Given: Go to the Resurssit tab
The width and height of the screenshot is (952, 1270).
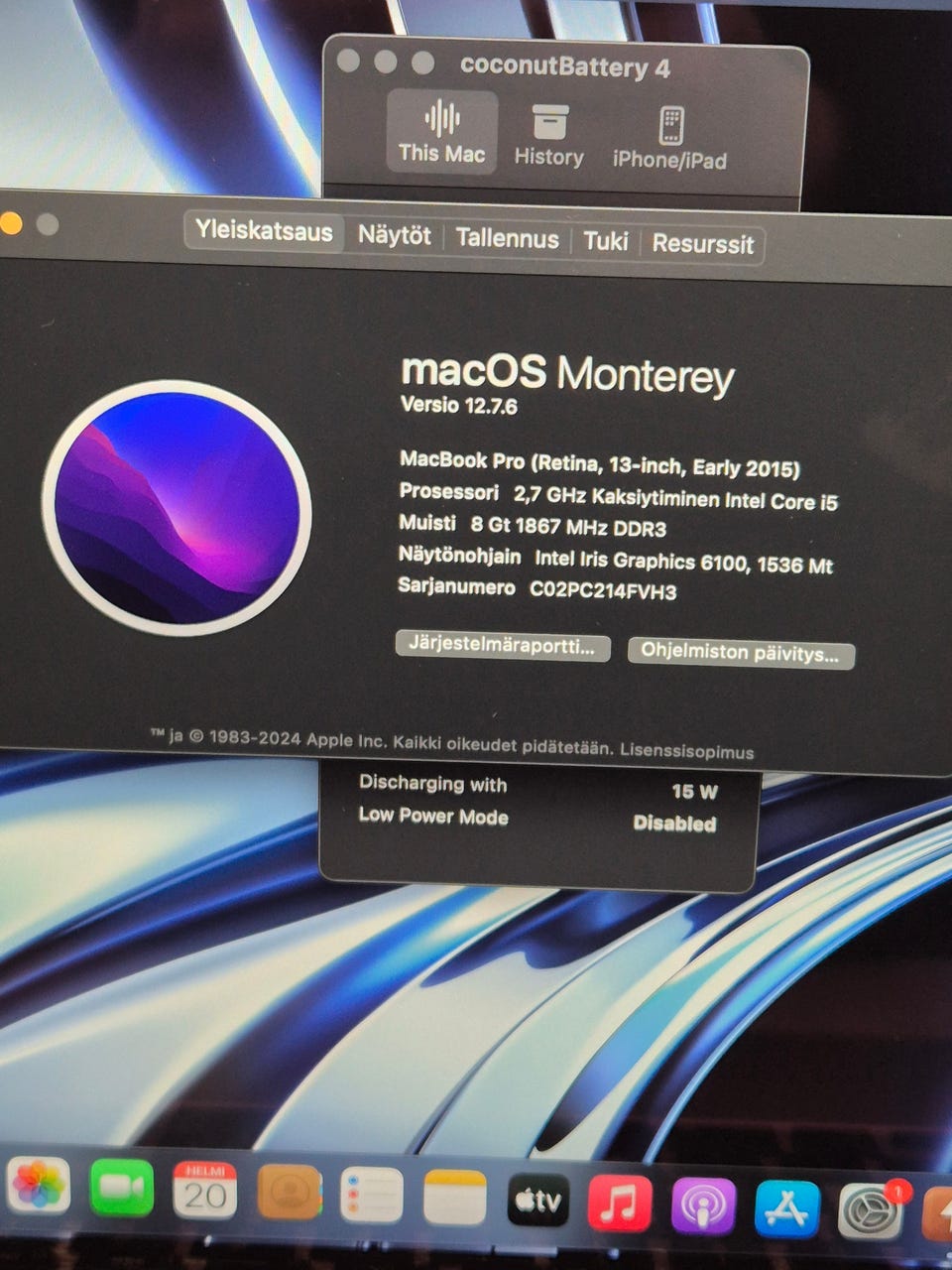Looking at the screenshot, I should (702, 244).
